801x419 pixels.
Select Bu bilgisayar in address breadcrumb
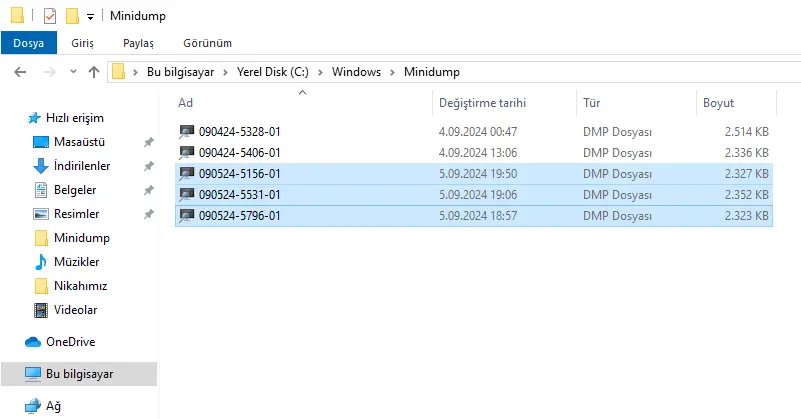(180, 72)
